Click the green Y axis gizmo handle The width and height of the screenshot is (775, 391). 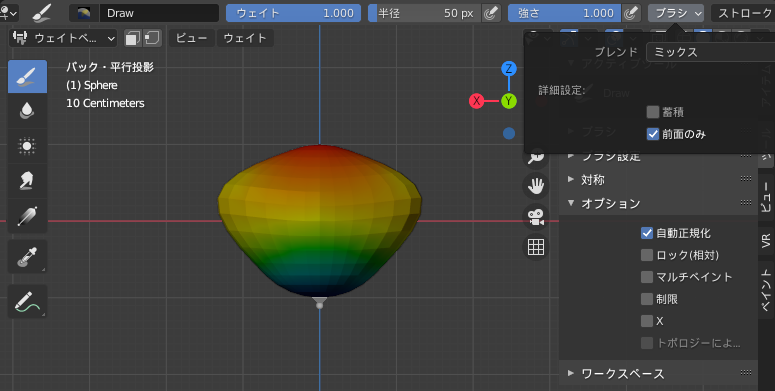509,101
